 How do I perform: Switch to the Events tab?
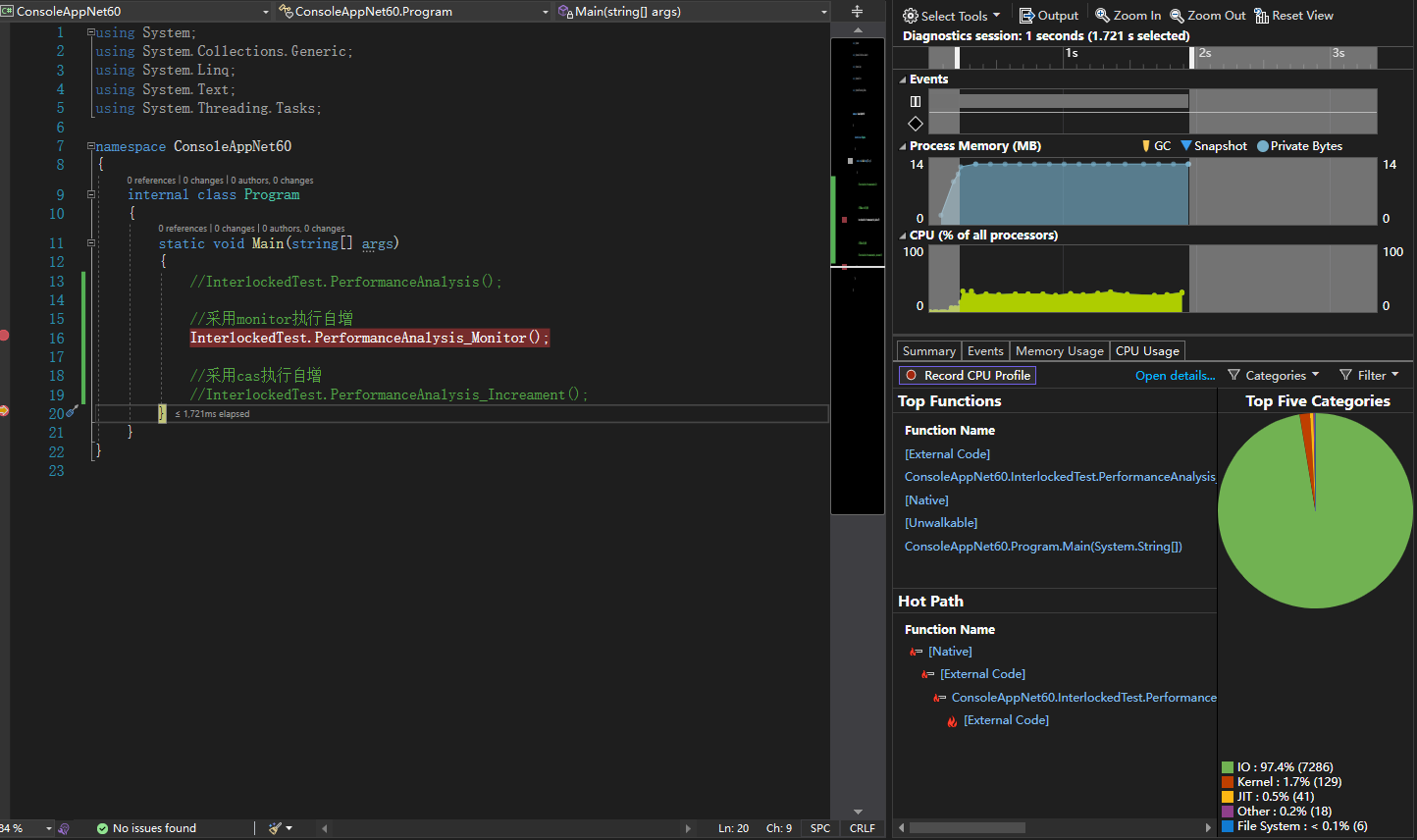985,351
